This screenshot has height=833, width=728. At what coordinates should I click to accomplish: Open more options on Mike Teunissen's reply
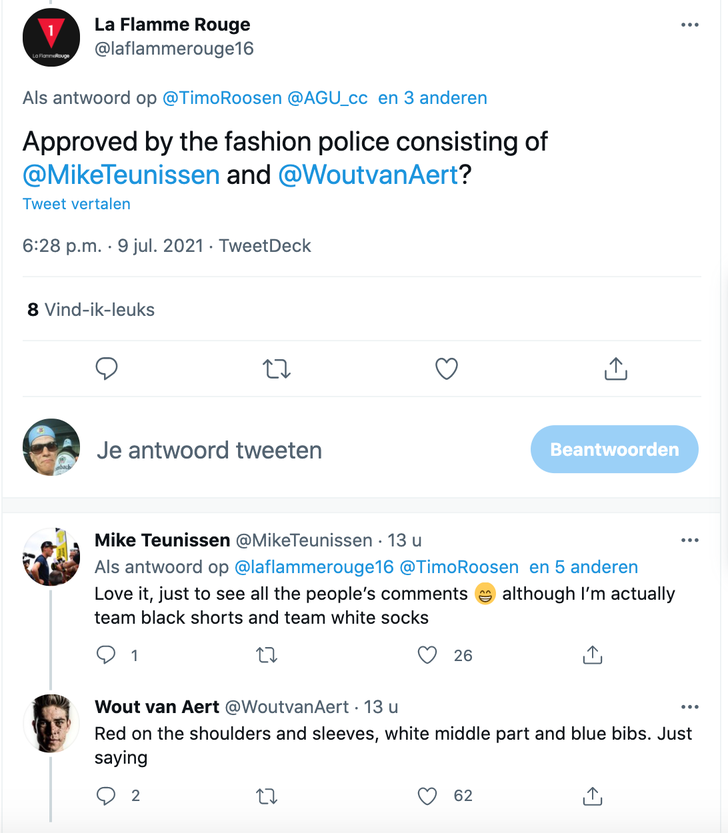(689, 540)
